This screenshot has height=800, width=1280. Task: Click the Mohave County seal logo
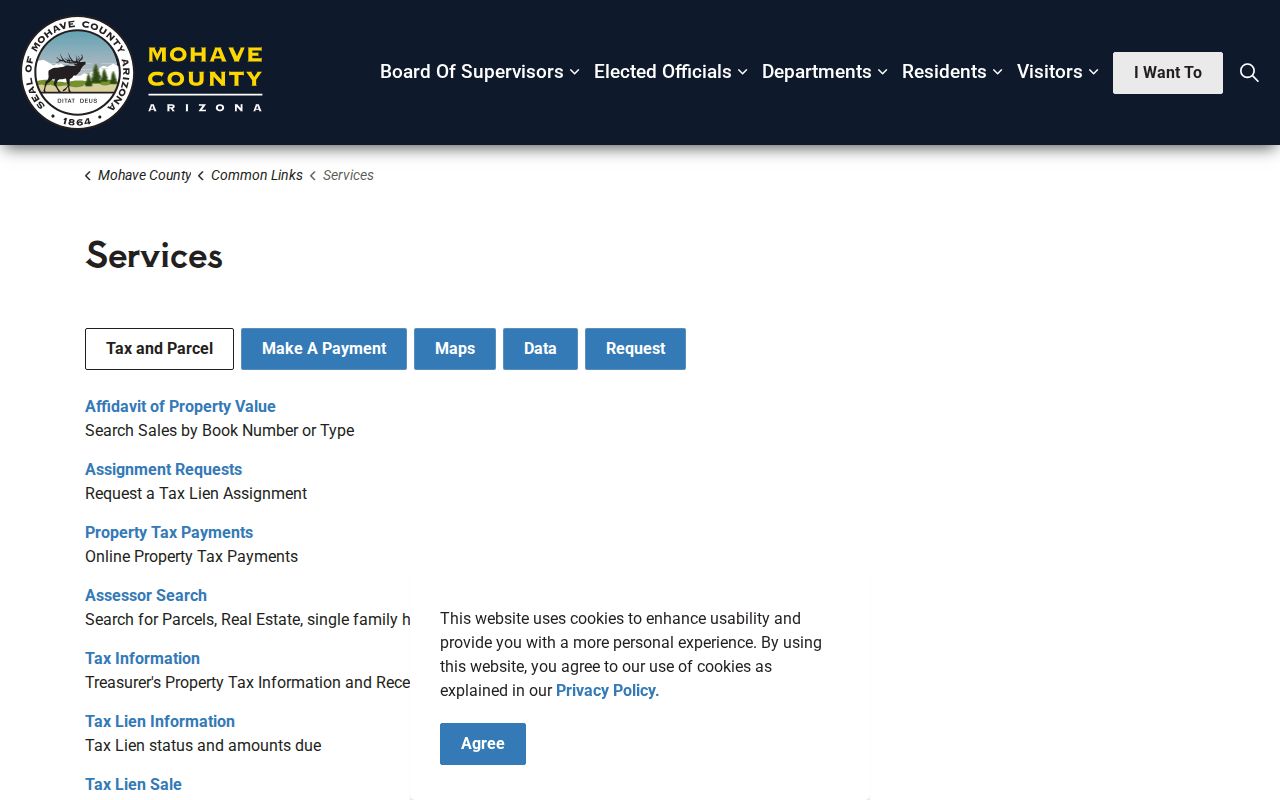(x=77, y=73)
